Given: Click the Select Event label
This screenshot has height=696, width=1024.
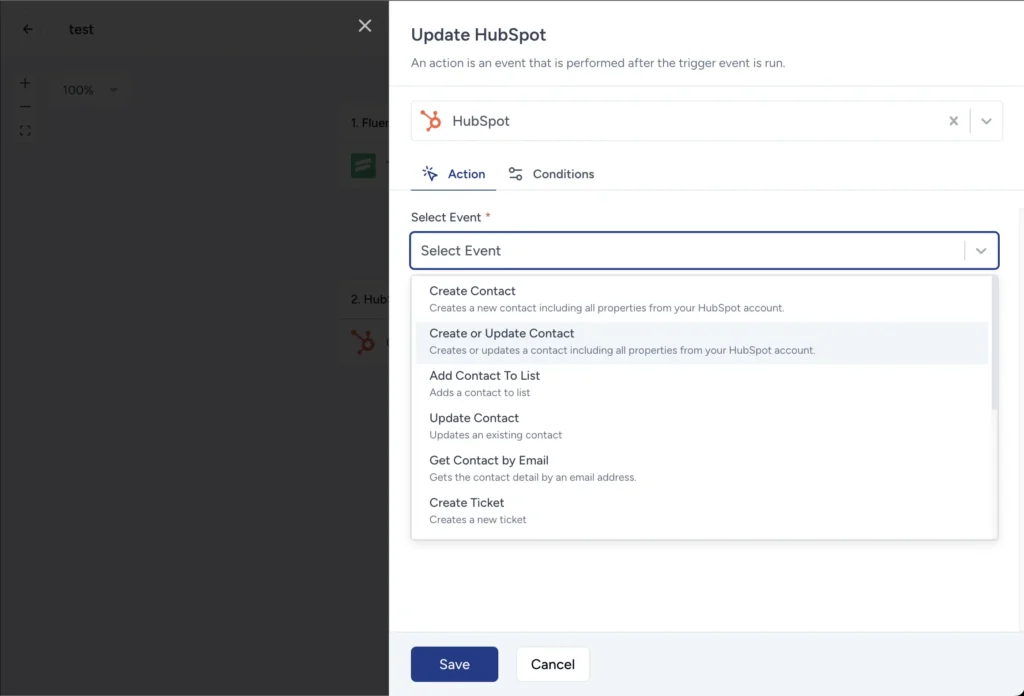Looking at the screenshot, I should (446, 217).
